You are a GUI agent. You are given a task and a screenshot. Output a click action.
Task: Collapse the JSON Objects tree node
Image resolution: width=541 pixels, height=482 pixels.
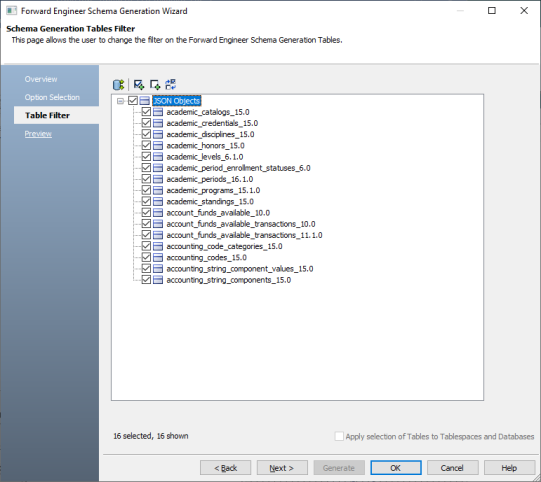[120, 101]
